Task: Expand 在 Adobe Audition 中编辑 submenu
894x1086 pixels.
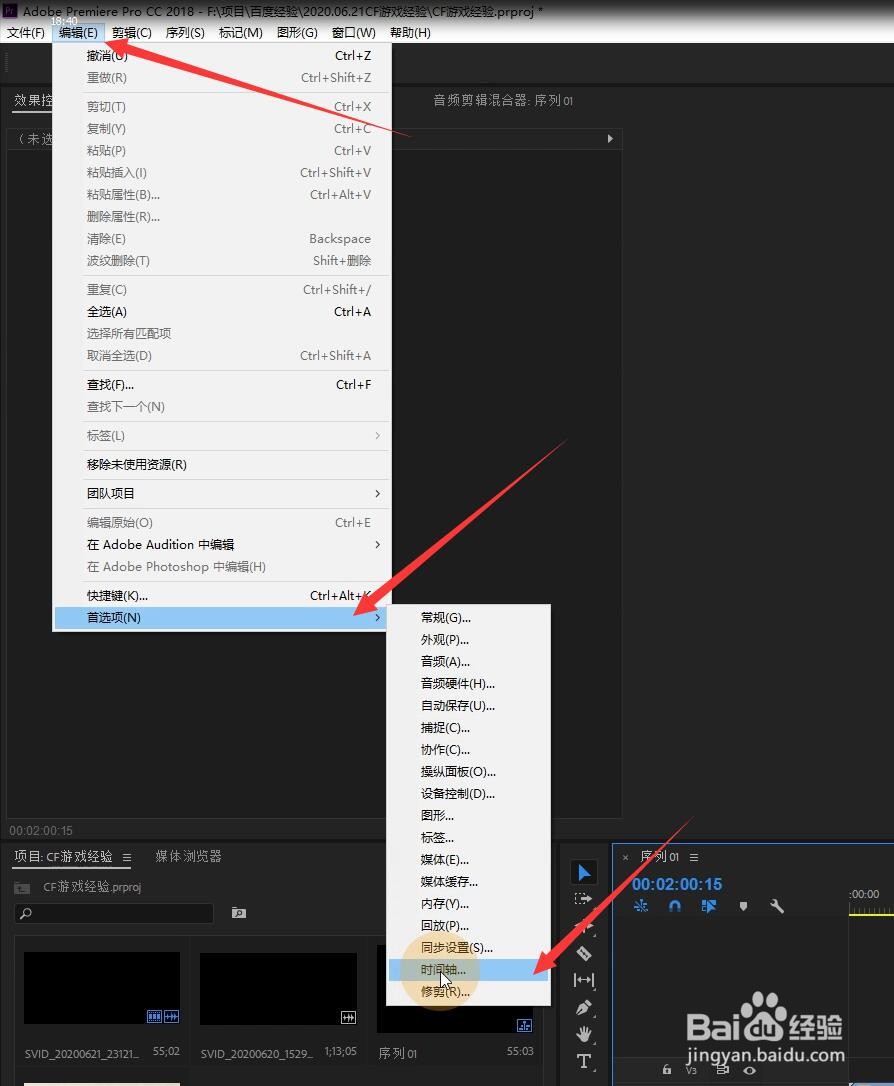Action: pos(222,544)
